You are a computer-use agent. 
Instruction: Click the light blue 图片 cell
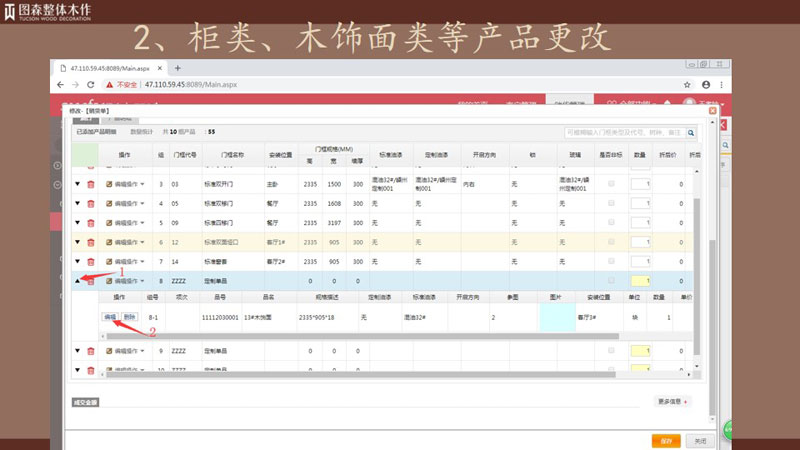(557, 316)
